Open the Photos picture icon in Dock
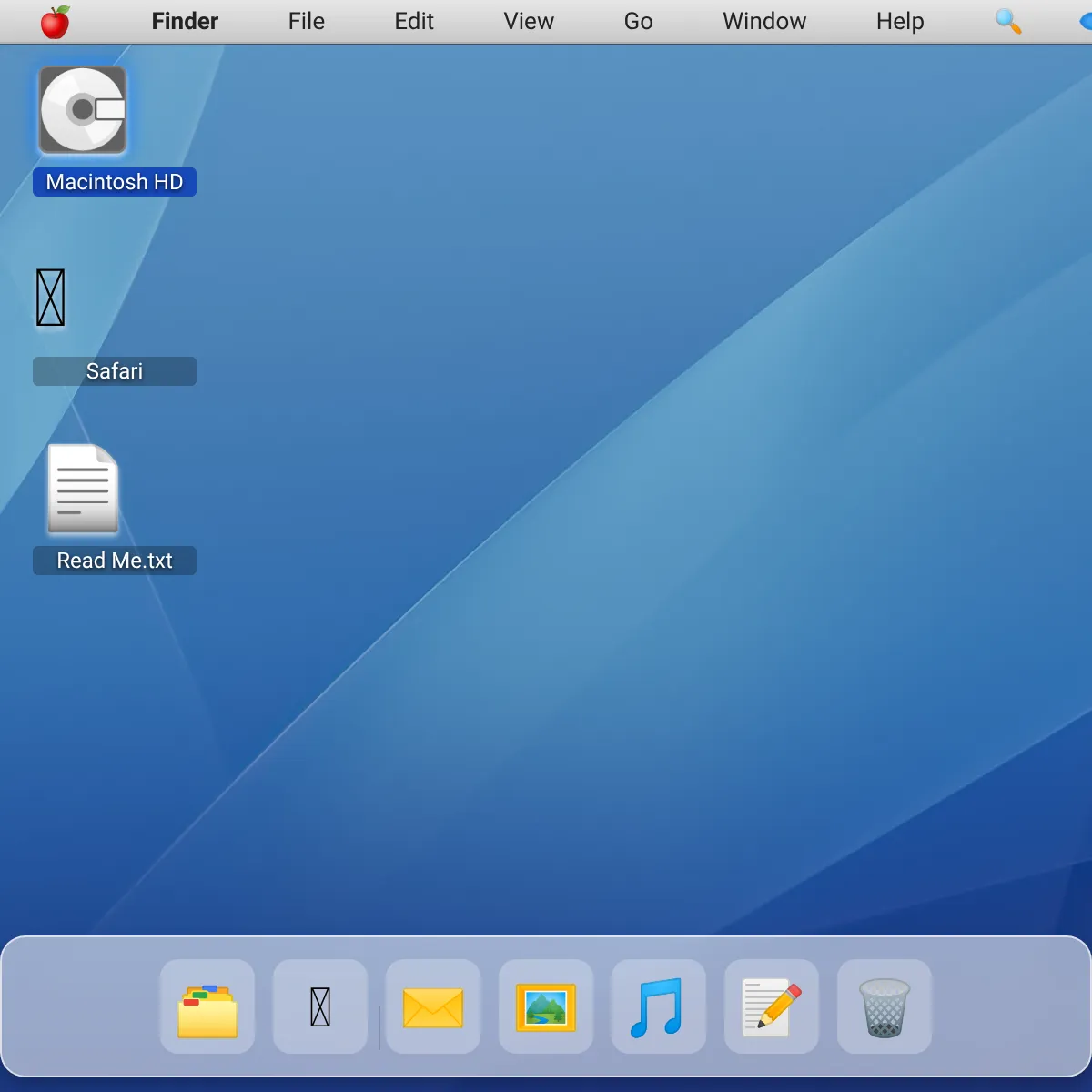 point(546,1007)
